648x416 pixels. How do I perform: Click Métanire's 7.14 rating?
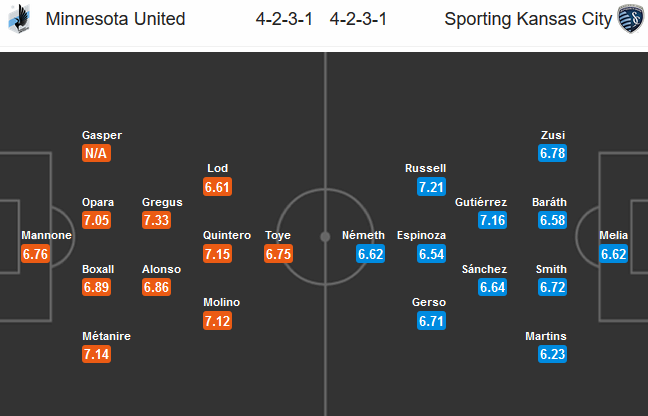[x=96, y=354]
